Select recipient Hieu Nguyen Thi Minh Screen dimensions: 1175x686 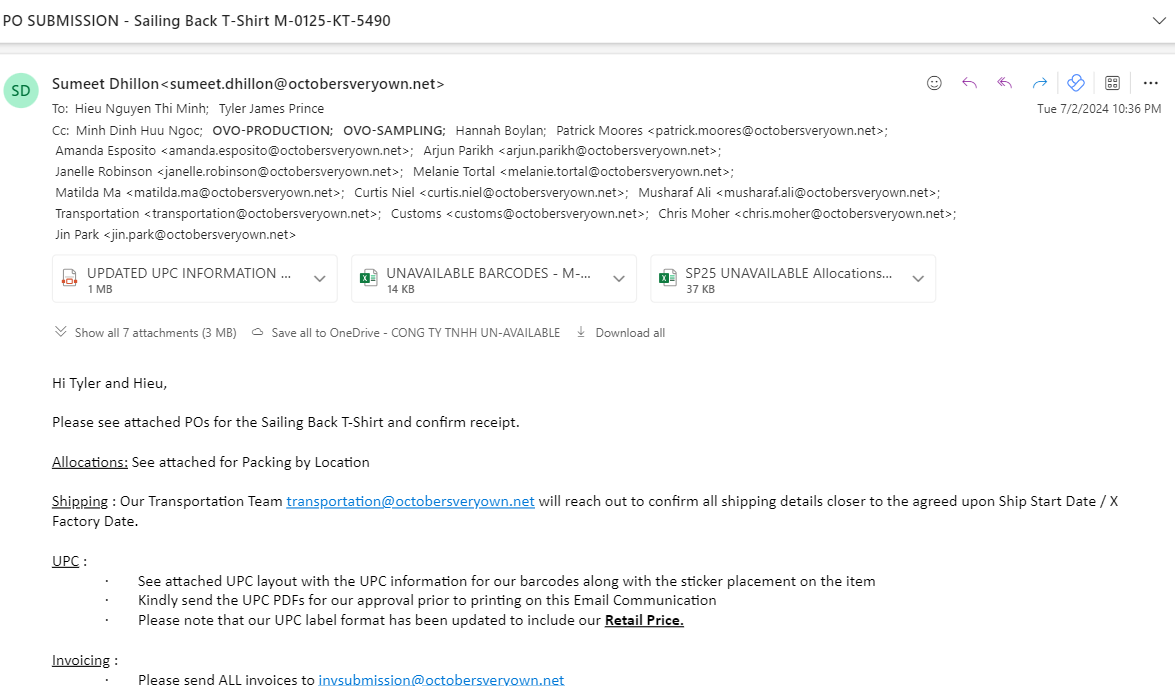[142, 109]
